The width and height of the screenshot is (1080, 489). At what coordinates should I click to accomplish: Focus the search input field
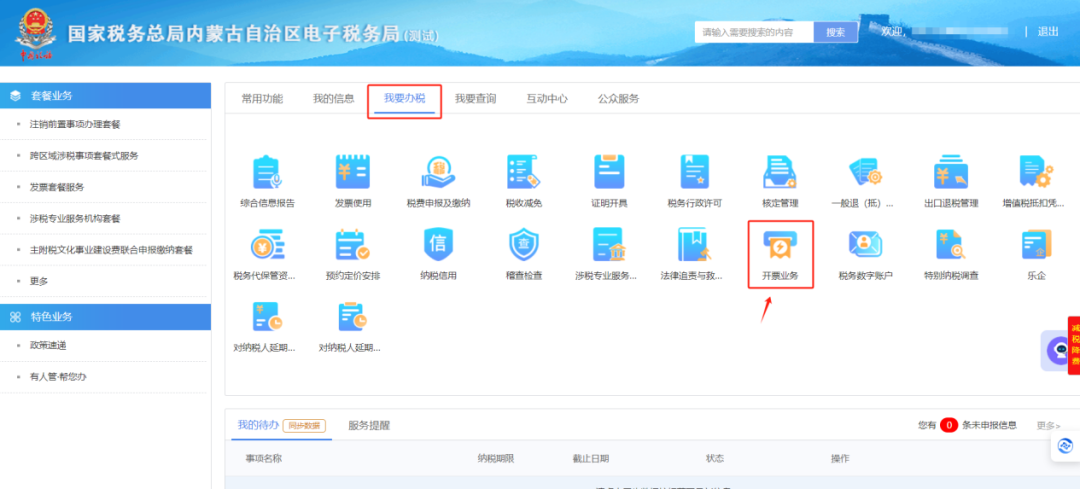[754, 32]
